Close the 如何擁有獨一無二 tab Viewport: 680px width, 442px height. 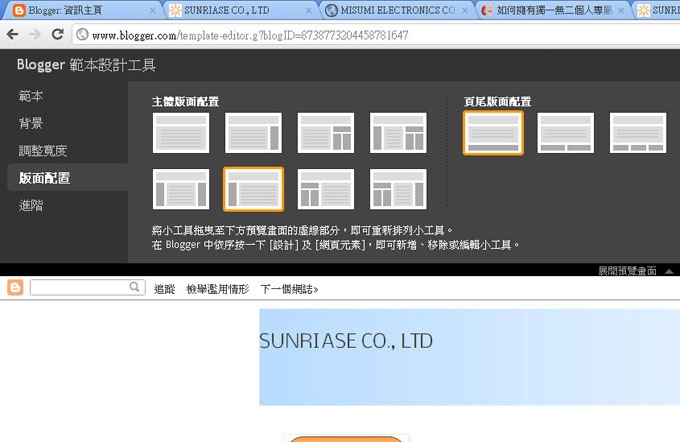[x=621, y=11]
